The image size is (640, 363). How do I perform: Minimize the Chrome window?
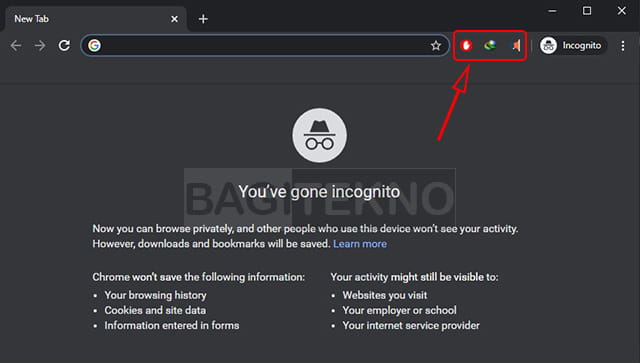click(552, 11)
